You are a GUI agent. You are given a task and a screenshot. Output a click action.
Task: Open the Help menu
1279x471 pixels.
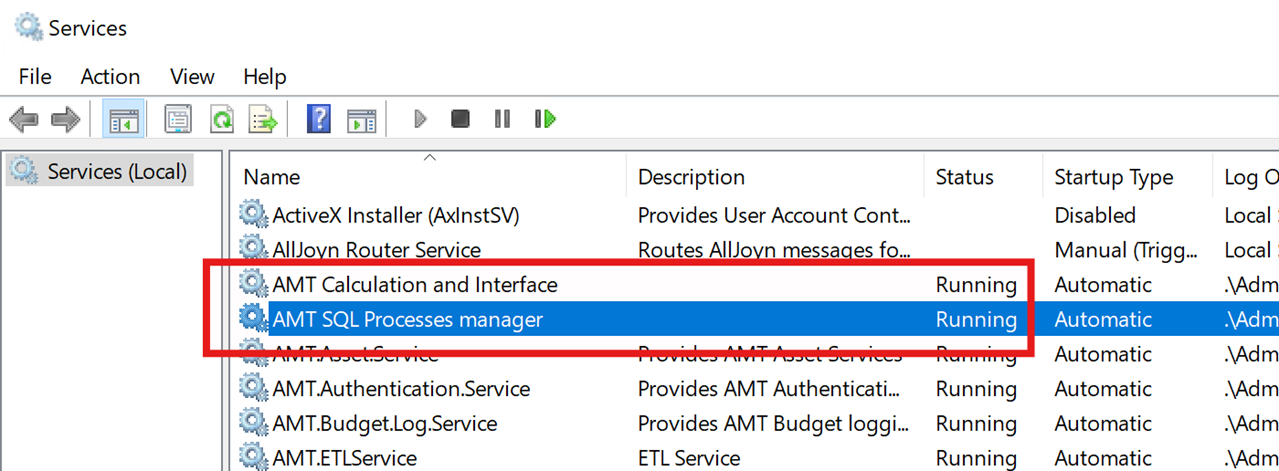265,76
